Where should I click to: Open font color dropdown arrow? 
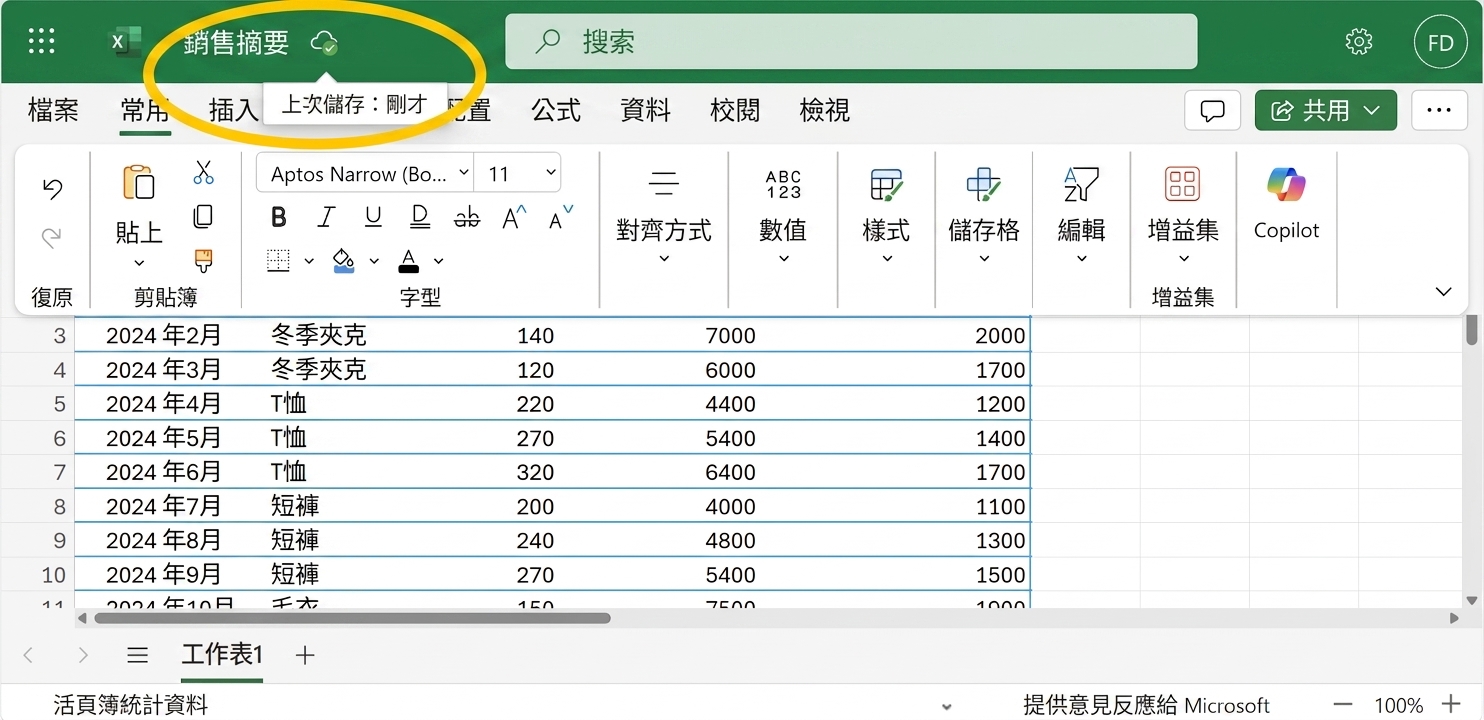point(438,261)
